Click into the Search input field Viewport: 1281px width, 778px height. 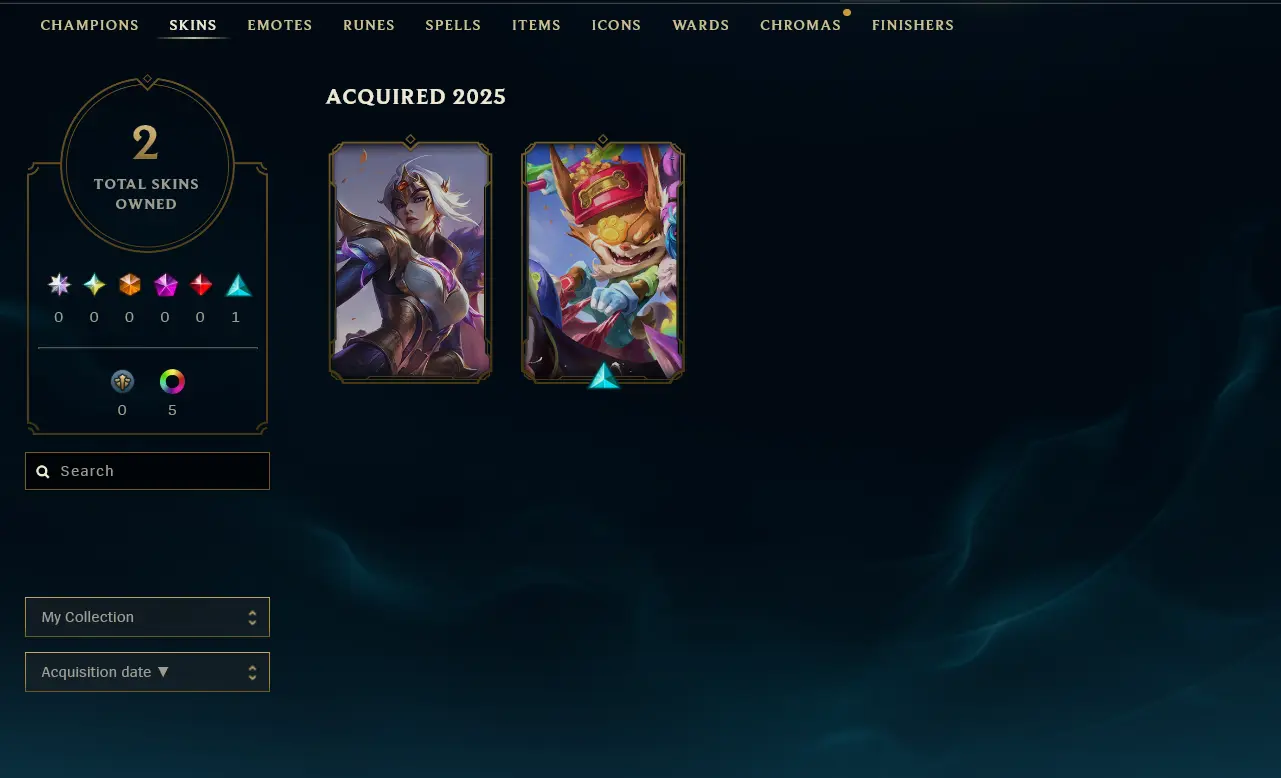tap(147, 471)
